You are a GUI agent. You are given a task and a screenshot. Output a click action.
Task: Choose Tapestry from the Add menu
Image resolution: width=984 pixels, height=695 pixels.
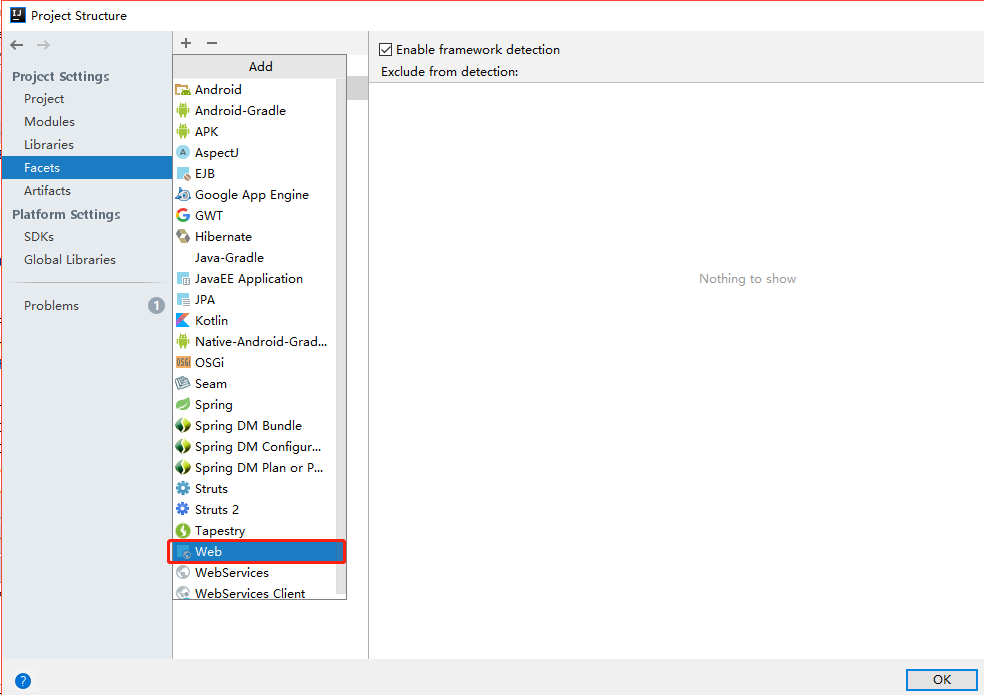click(x=256, y=531)
